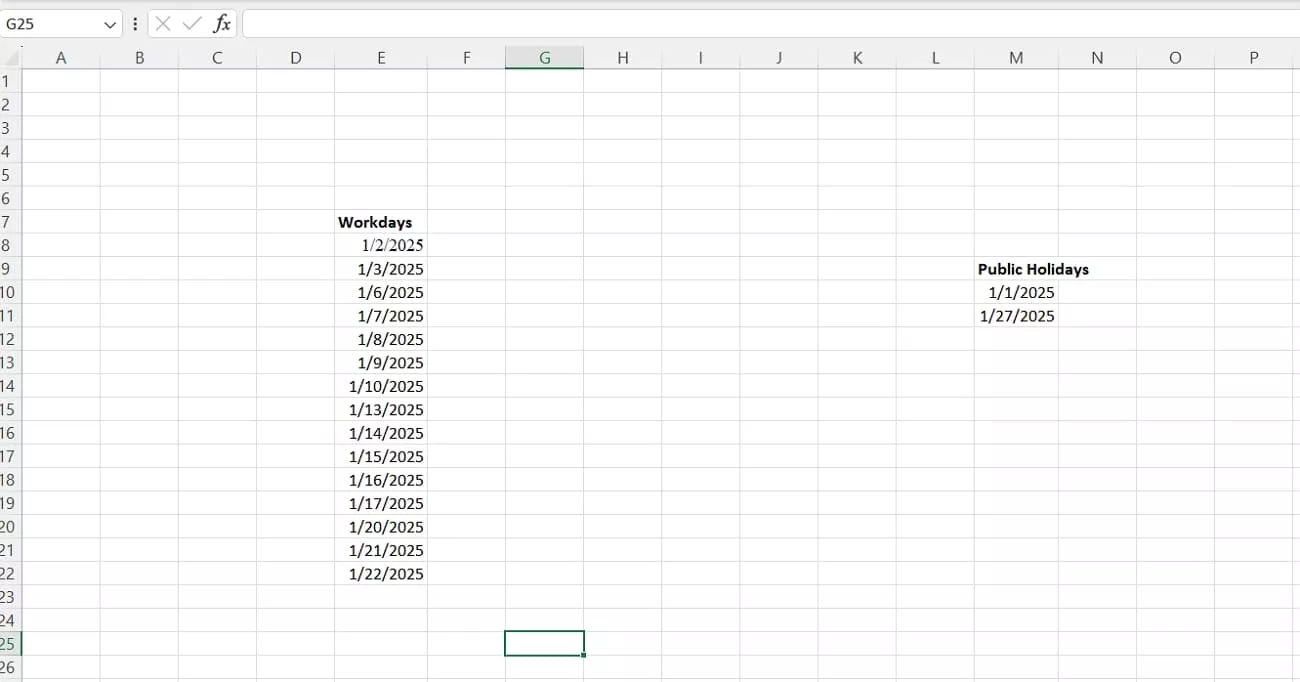
Task: Open the Name Box dropdown arrow
Action: [x=110, y=23]
